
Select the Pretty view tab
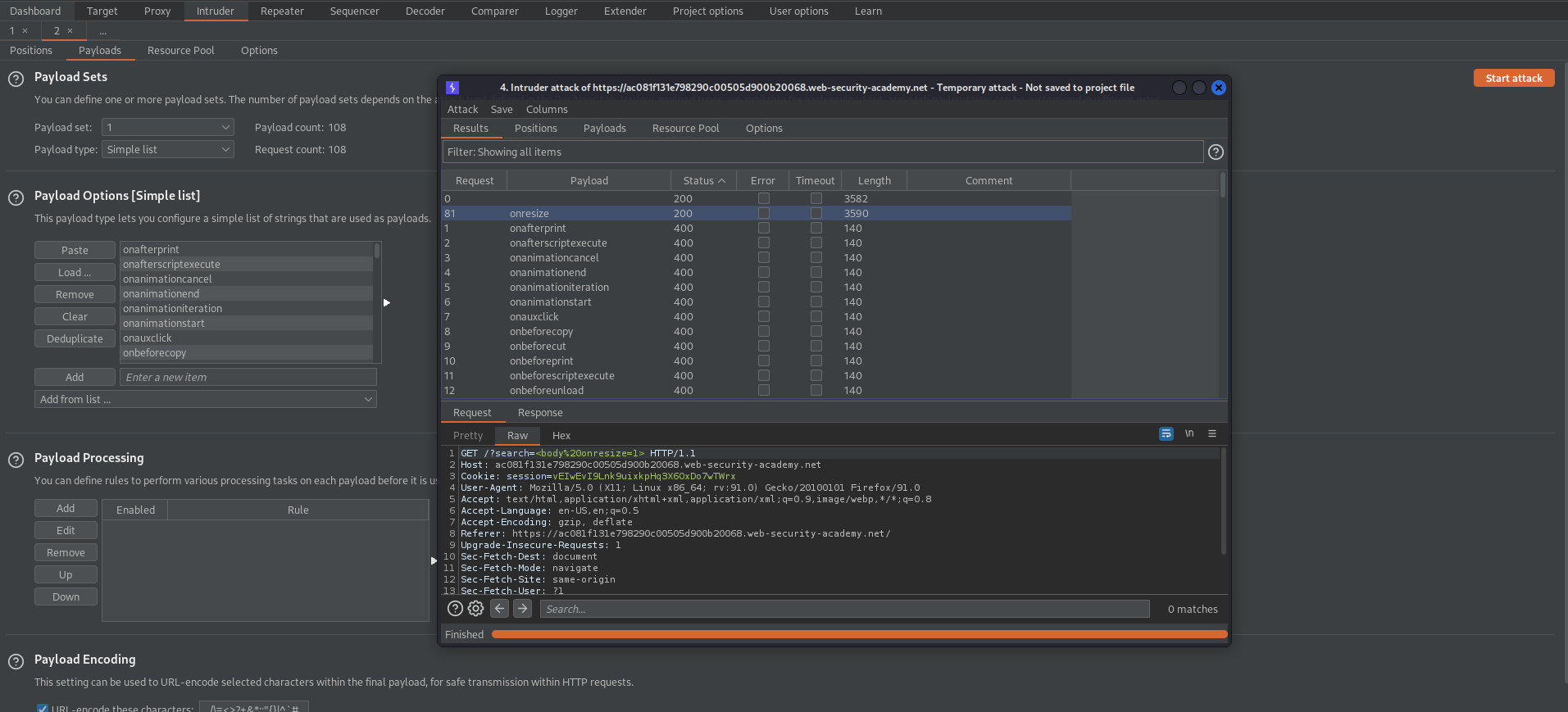point(468,436)
